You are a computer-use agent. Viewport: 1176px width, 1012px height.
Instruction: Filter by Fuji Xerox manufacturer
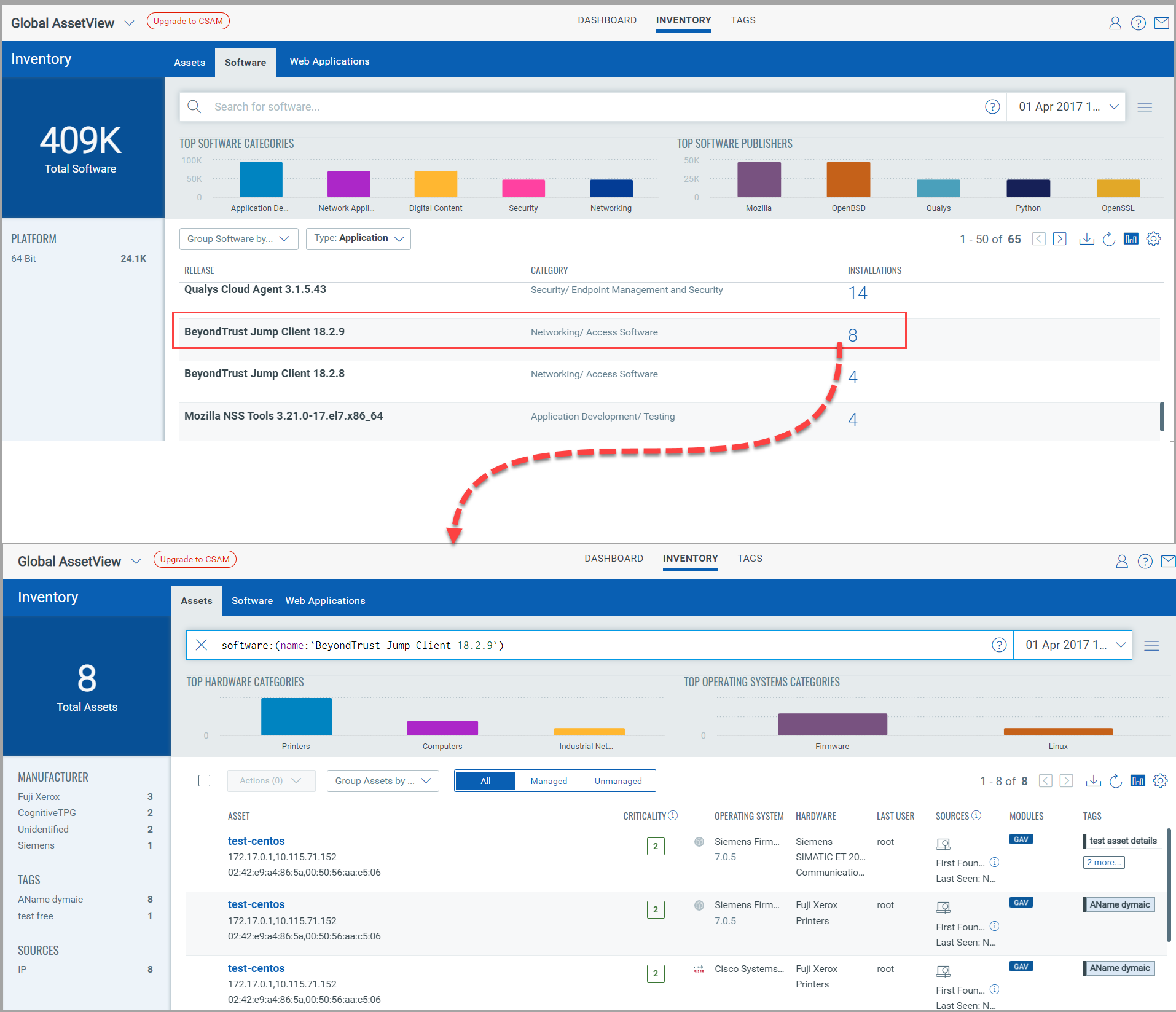[85, 797]
